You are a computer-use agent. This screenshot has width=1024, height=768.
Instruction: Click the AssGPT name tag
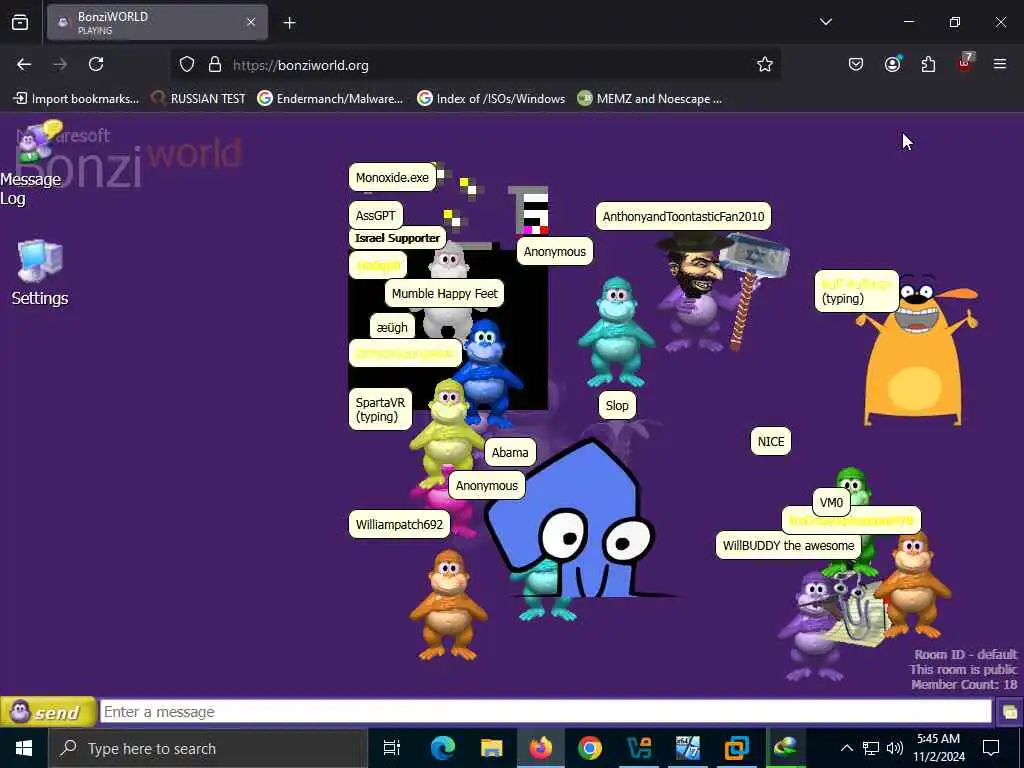tap(376, 216)
